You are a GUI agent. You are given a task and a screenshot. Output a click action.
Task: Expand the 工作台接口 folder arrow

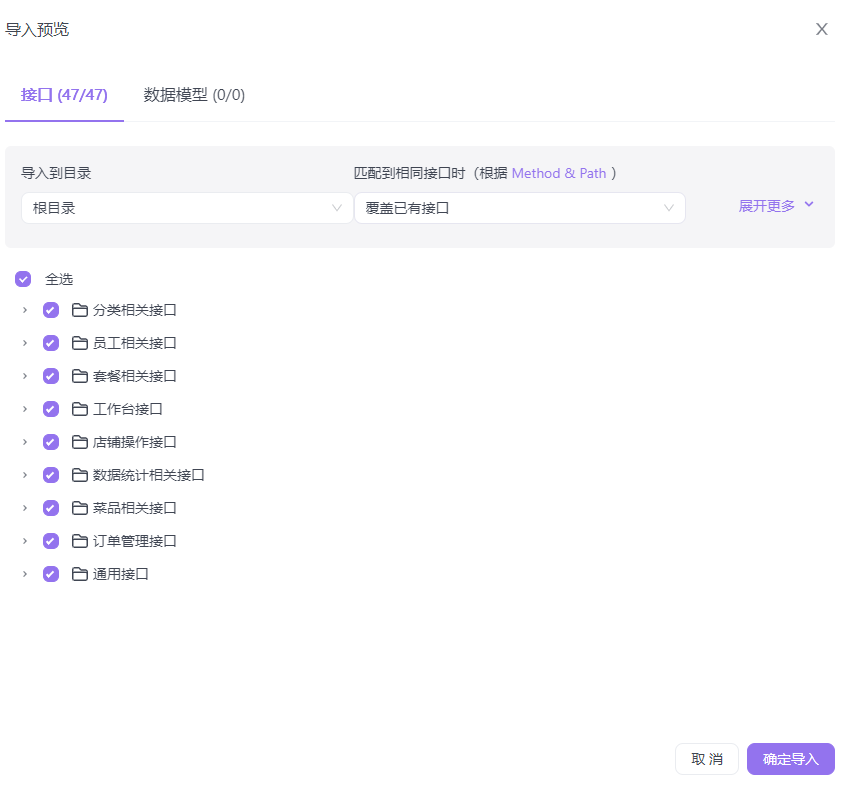click(x=25, y=409)
